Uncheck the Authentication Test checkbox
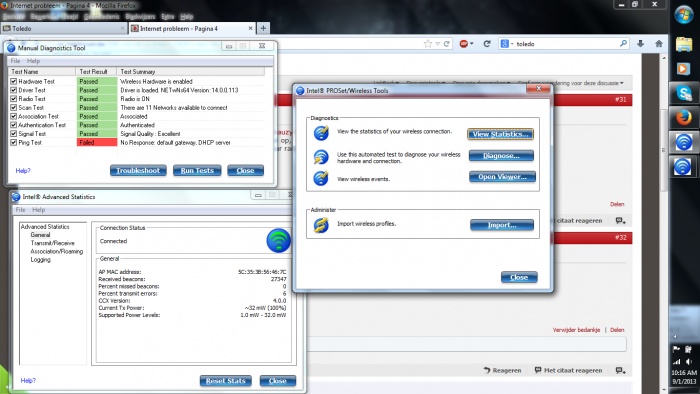This screenshot has height=394, width=700. coord(13,125)
